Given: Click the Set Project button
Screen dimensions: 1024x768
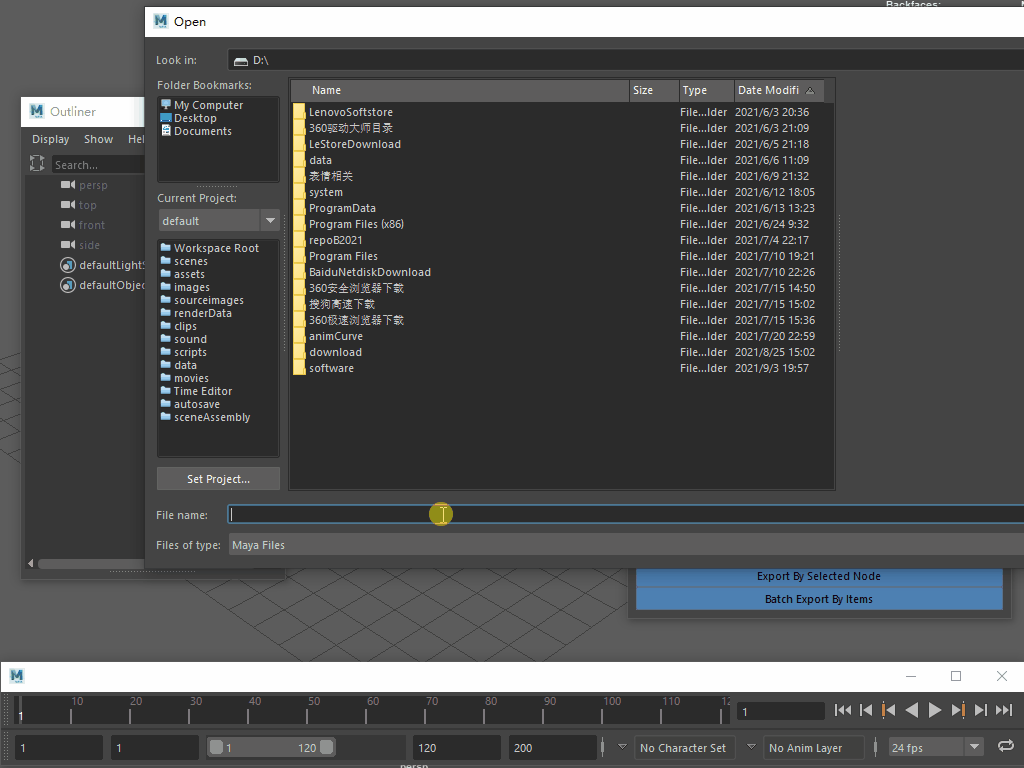Looking at the screenshot, I should 218,479.
